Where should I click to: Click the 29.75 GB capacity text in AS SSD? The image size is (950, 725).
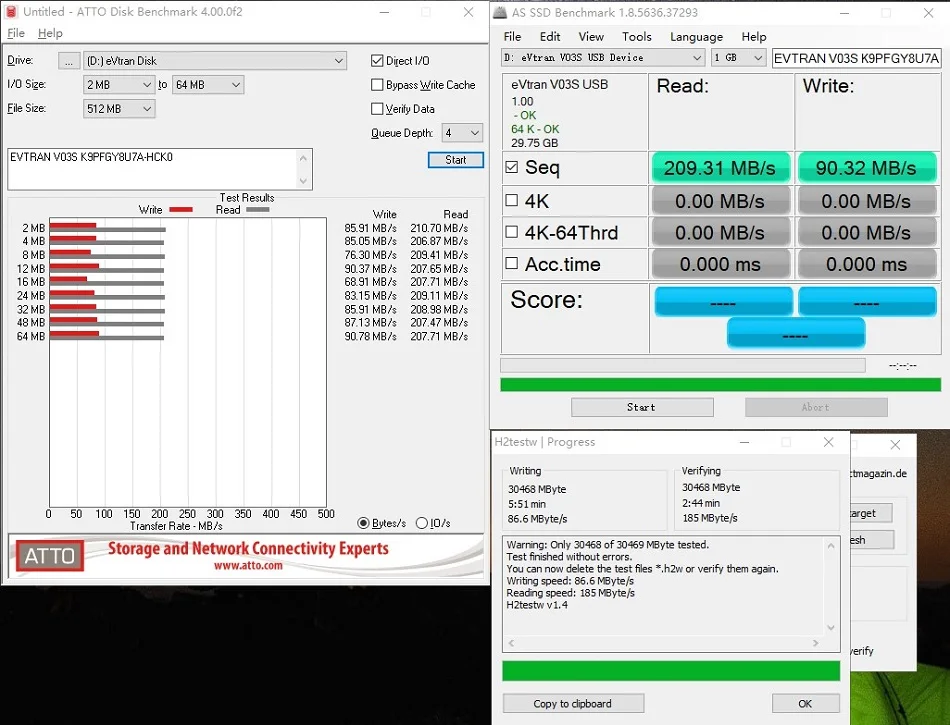[x=534, y=143]
